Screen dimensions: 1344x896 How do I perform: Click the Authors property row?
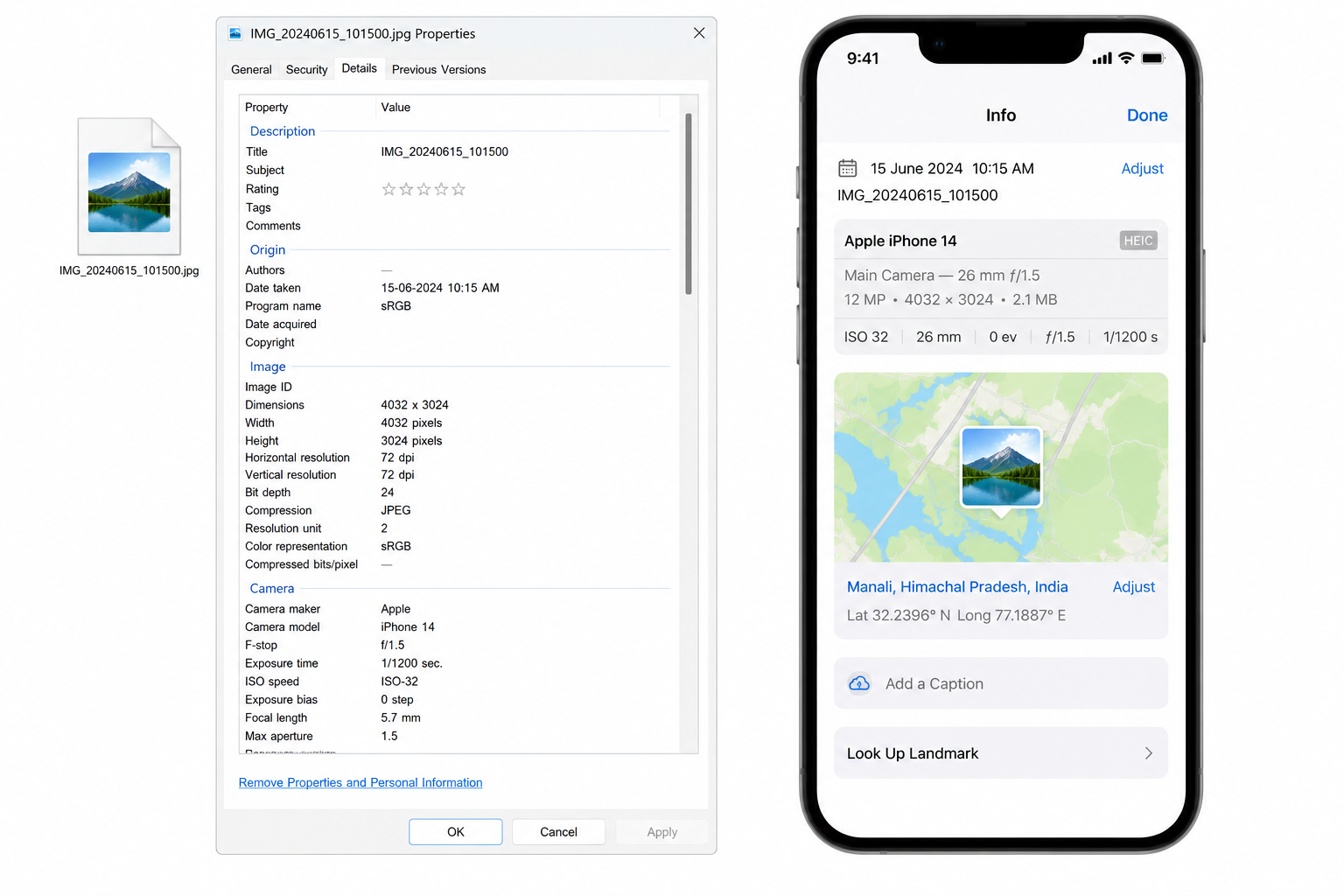[459, 270]
